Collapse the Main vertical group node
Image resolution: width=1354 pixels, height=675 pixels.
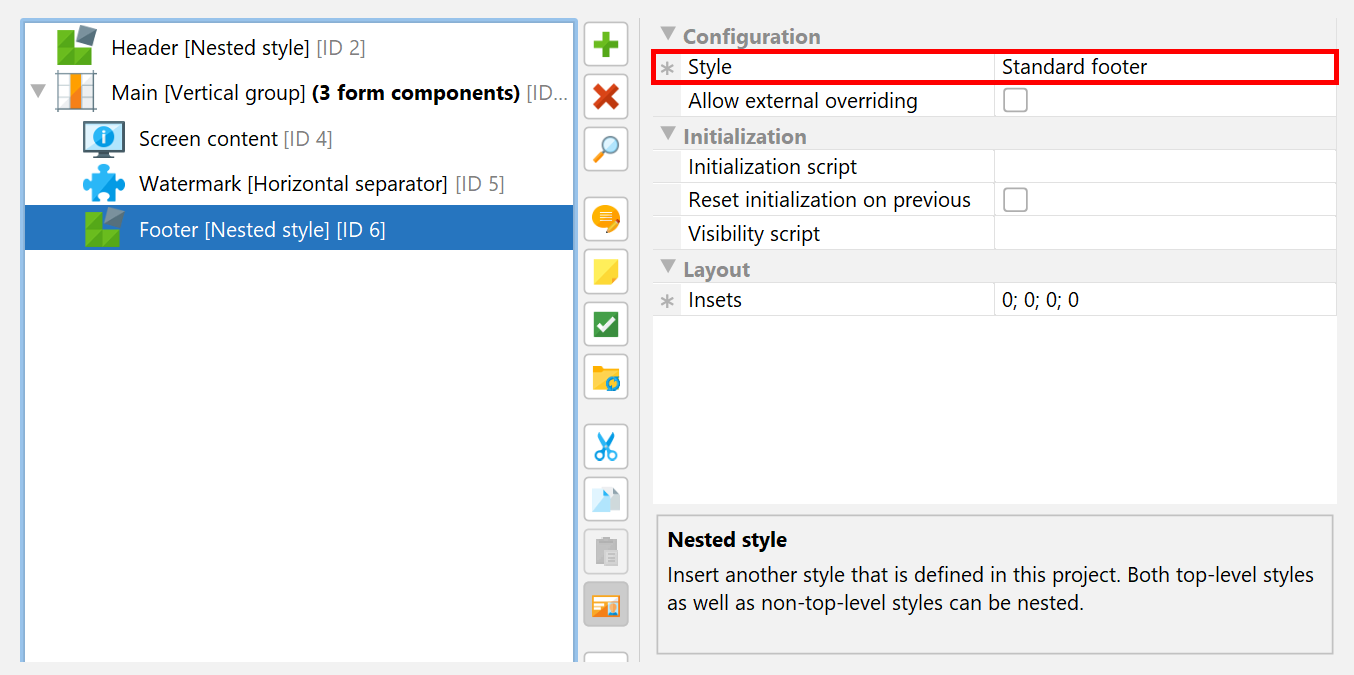pyautogui.click(x=38, y=92)
